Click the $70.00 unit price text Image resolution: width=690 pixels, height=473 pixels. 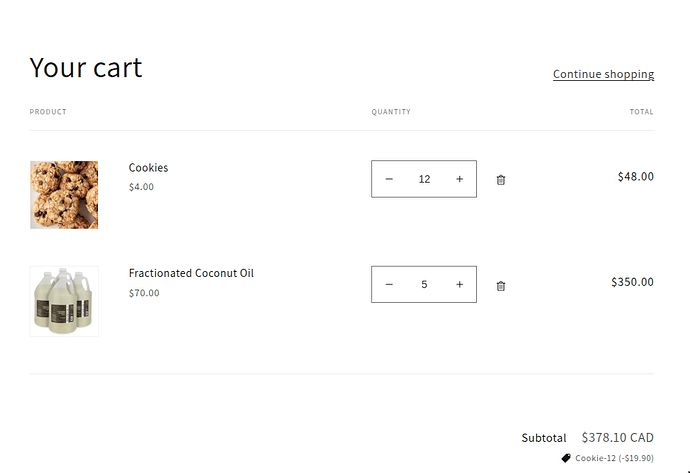144,293
